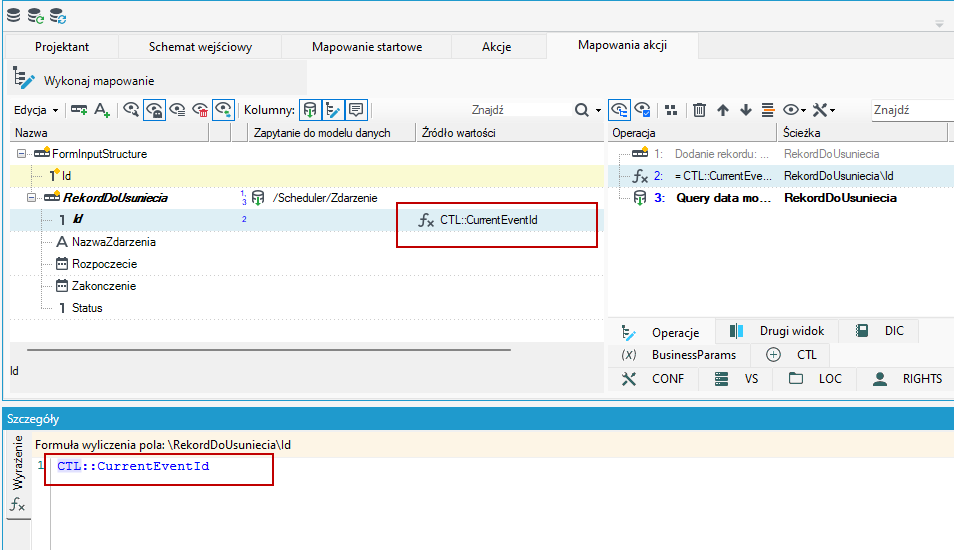The image size is (954, 550).
Task: Click the CTL::CurrentEventId value source cell
Action: 489,220
